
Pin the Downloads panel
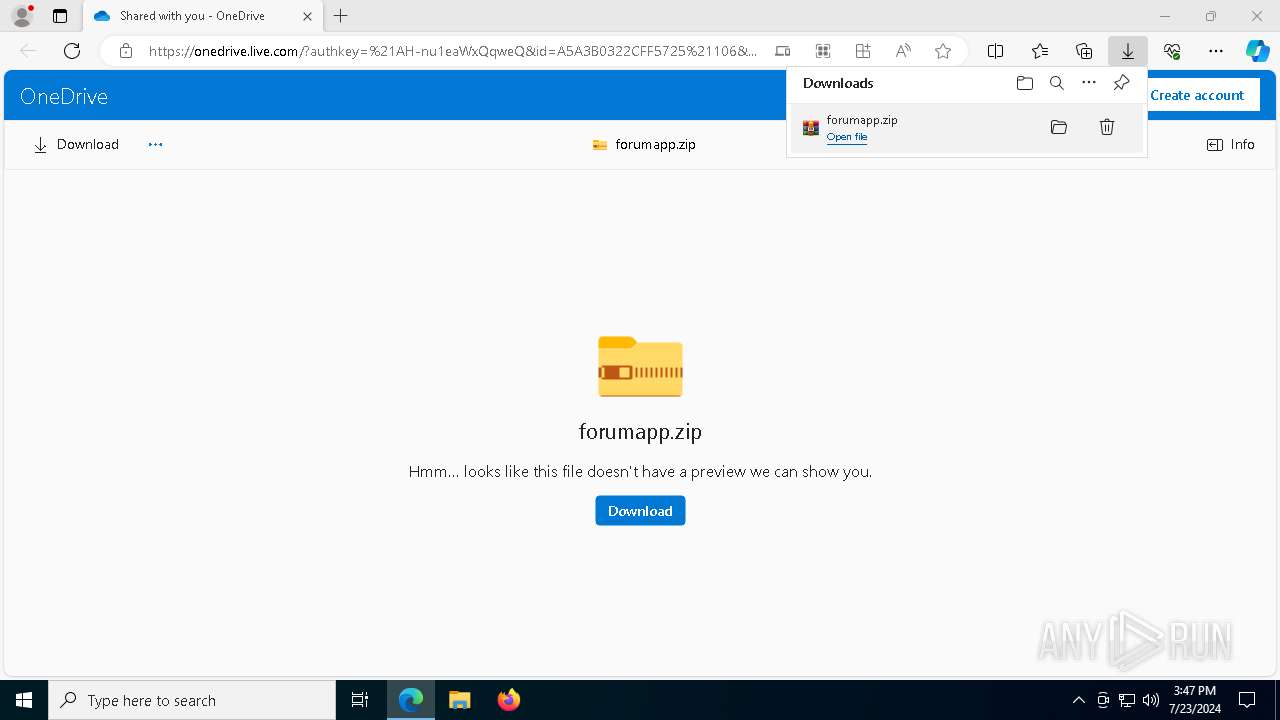point(1121,83)
